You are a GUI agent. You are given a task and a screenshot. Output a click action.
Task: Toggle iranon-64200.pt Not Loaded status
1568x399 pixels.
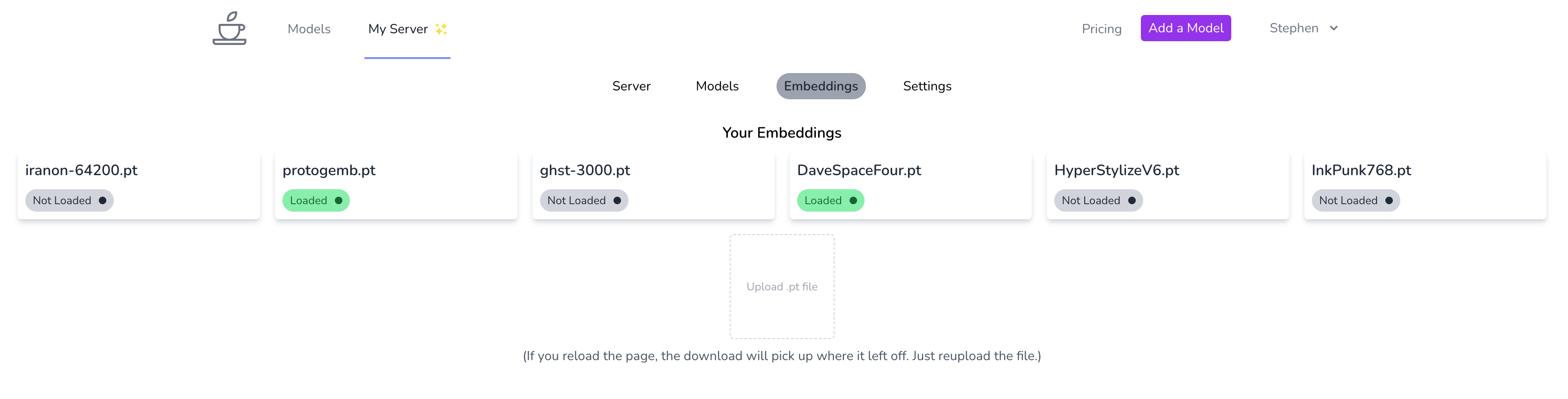(69, 201)
